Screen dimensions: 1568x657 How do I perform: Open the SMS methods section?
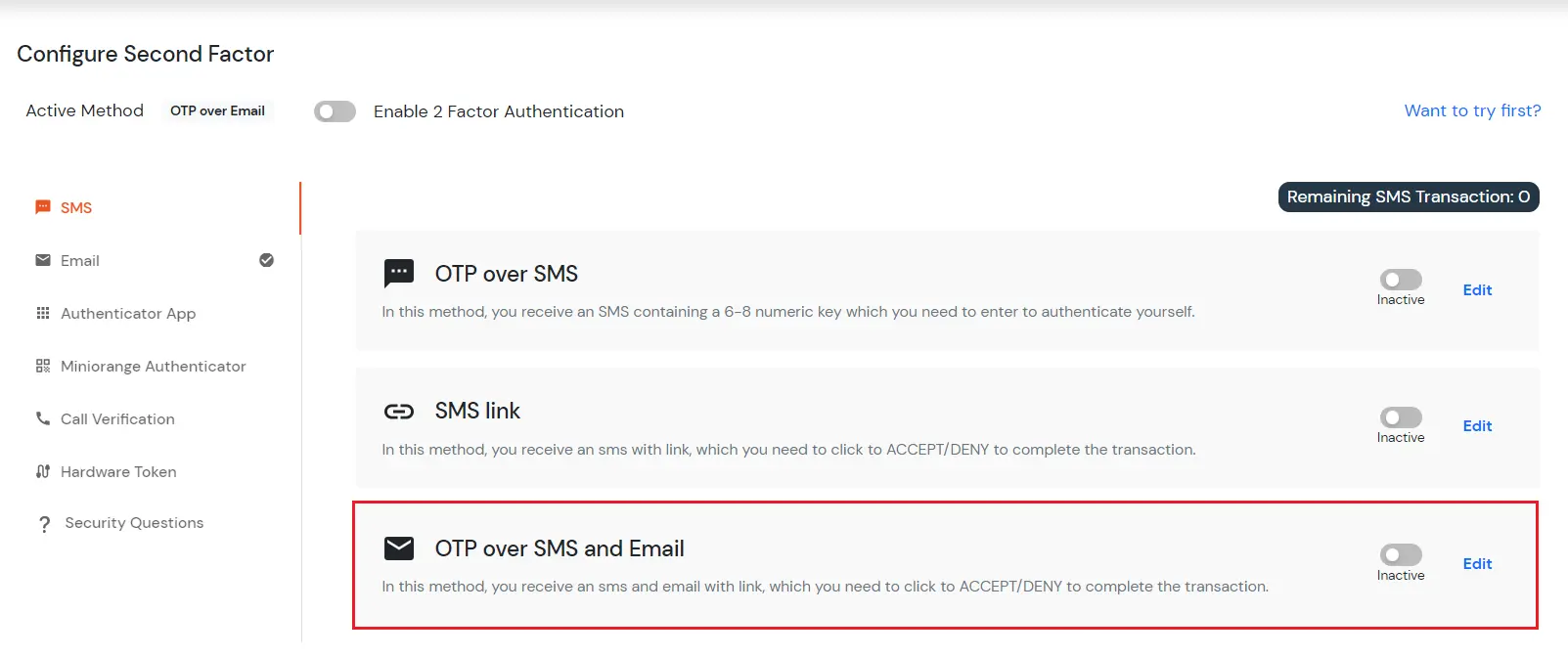(x=76, y=206)
